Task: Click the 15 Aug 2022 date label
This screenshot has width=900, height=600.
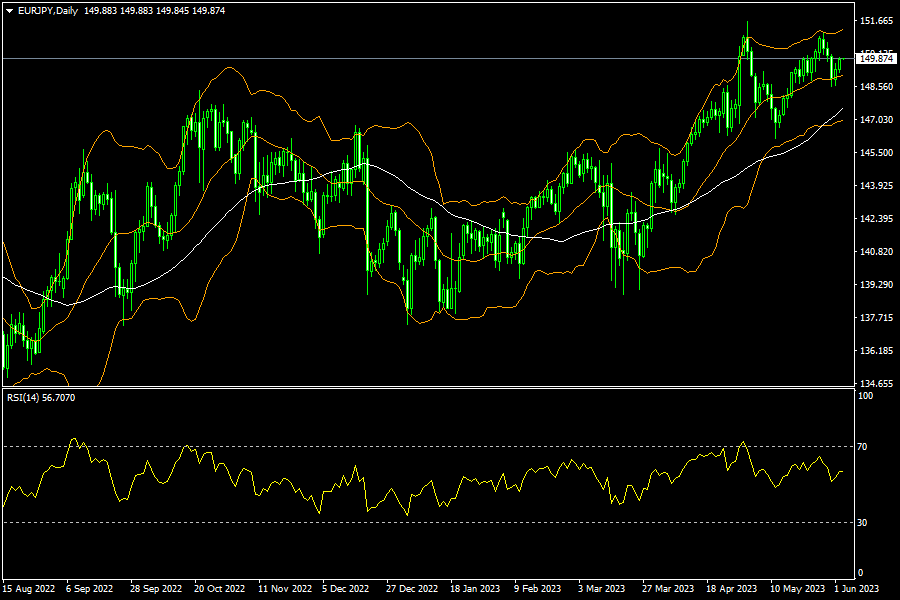Action: (x=29, y=589)
